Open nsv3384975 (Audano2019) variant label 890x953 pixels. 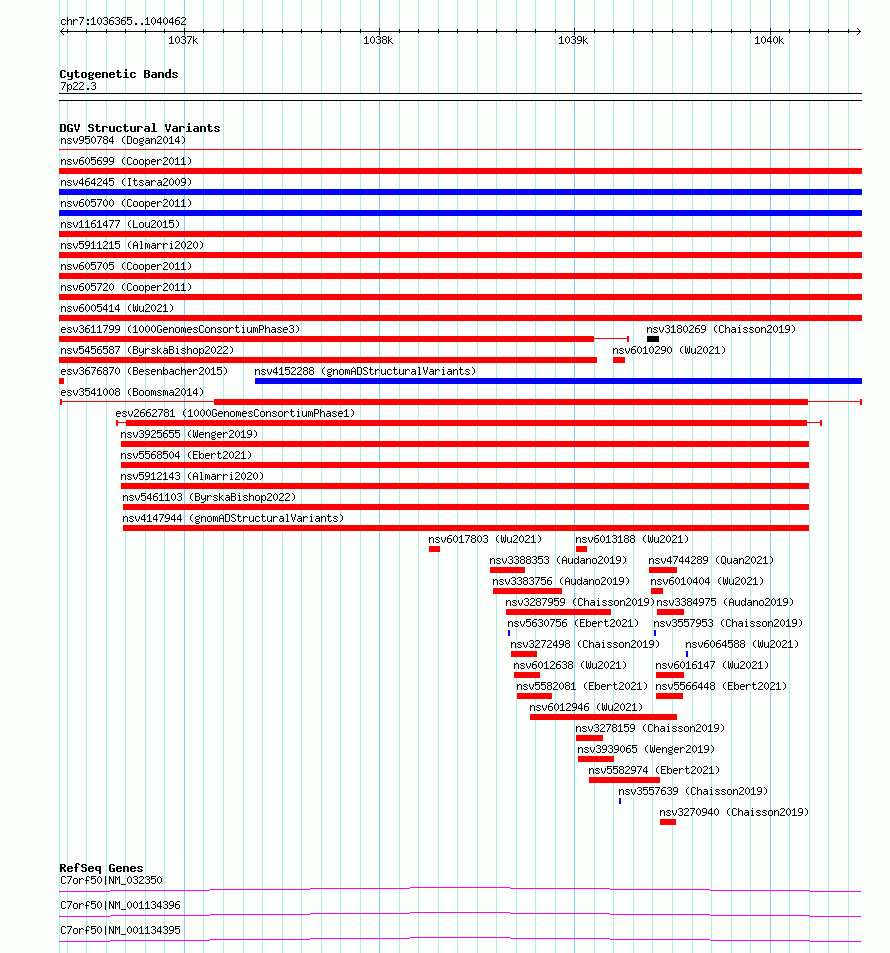pyautogui.click(x=725, y=602)
